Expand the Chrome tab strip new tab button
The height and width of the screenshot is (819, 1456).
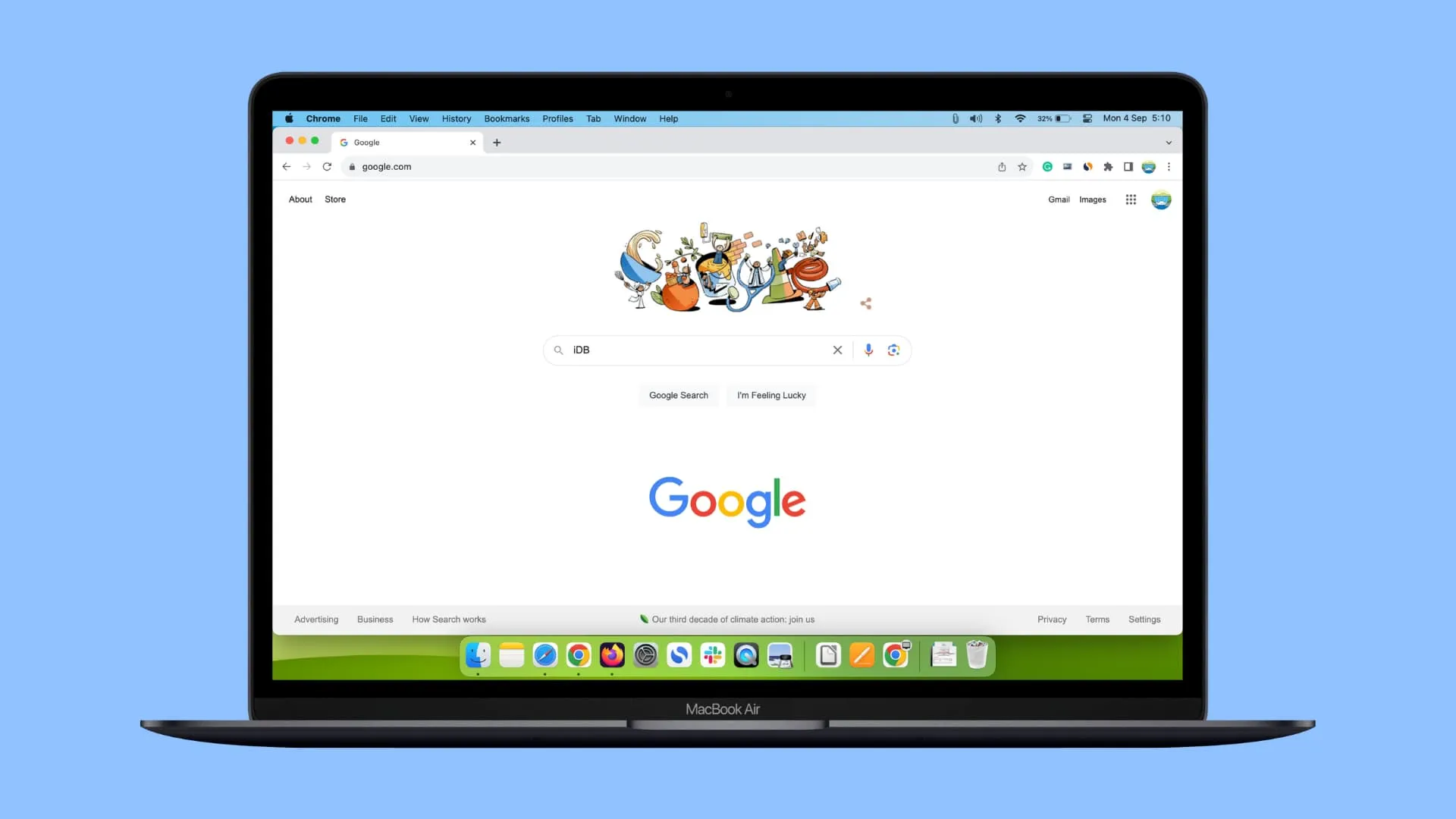pos(497,142)
